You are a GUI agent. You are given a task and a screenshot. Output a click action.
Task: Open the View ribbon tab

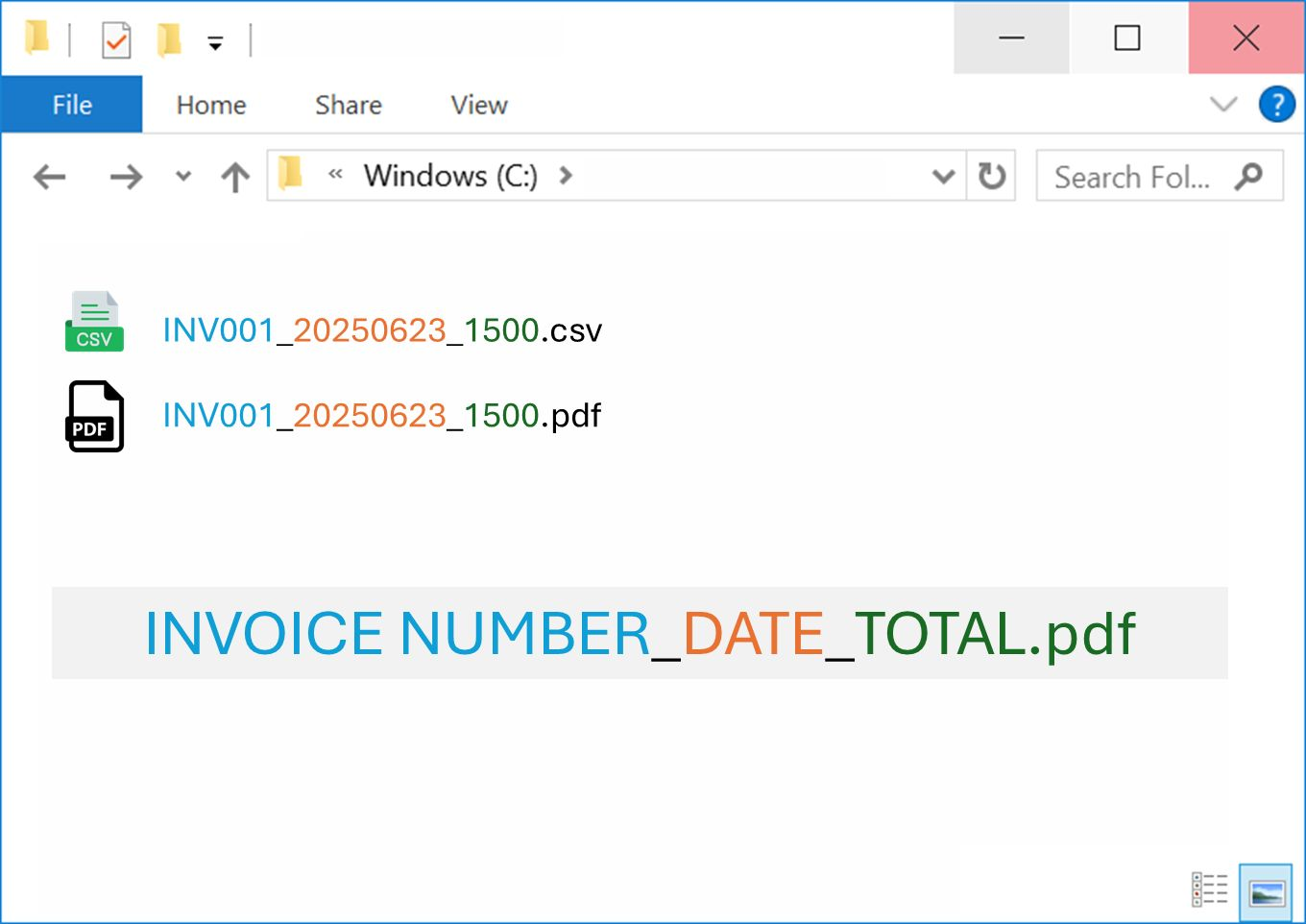tap(479, 105)
